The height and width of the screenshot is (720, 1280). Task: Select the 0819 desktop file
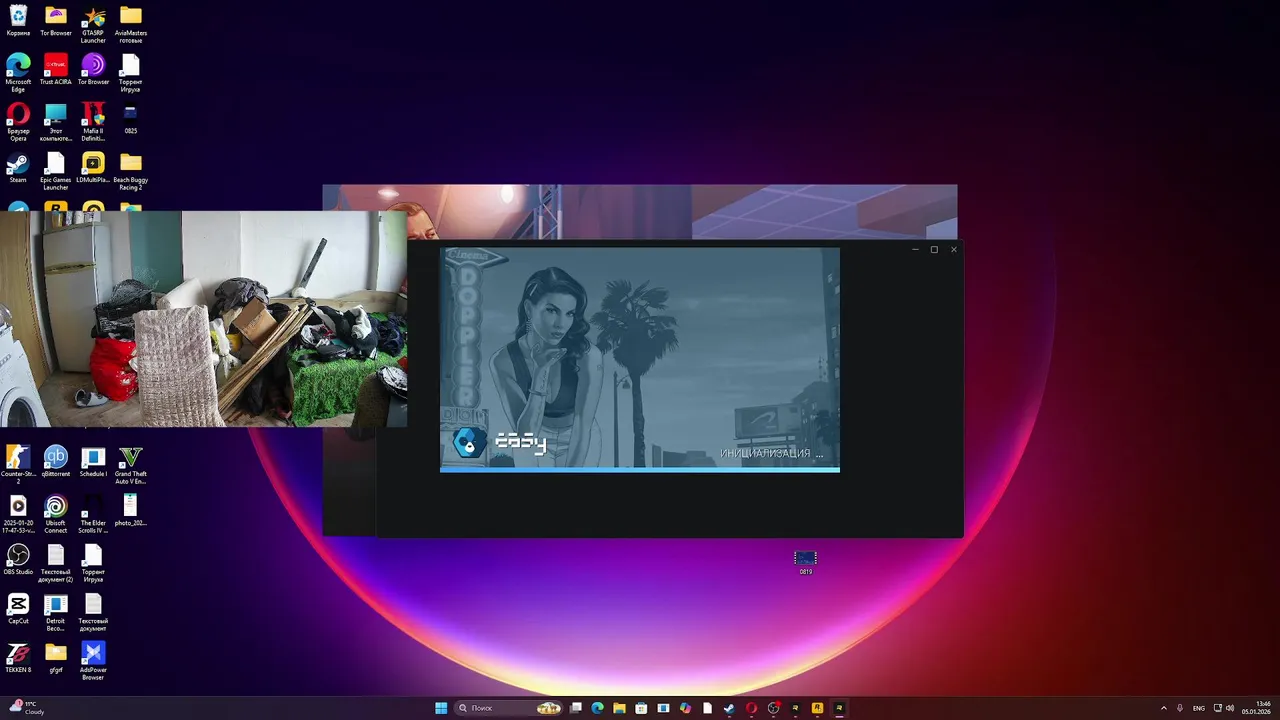point(806,562)
